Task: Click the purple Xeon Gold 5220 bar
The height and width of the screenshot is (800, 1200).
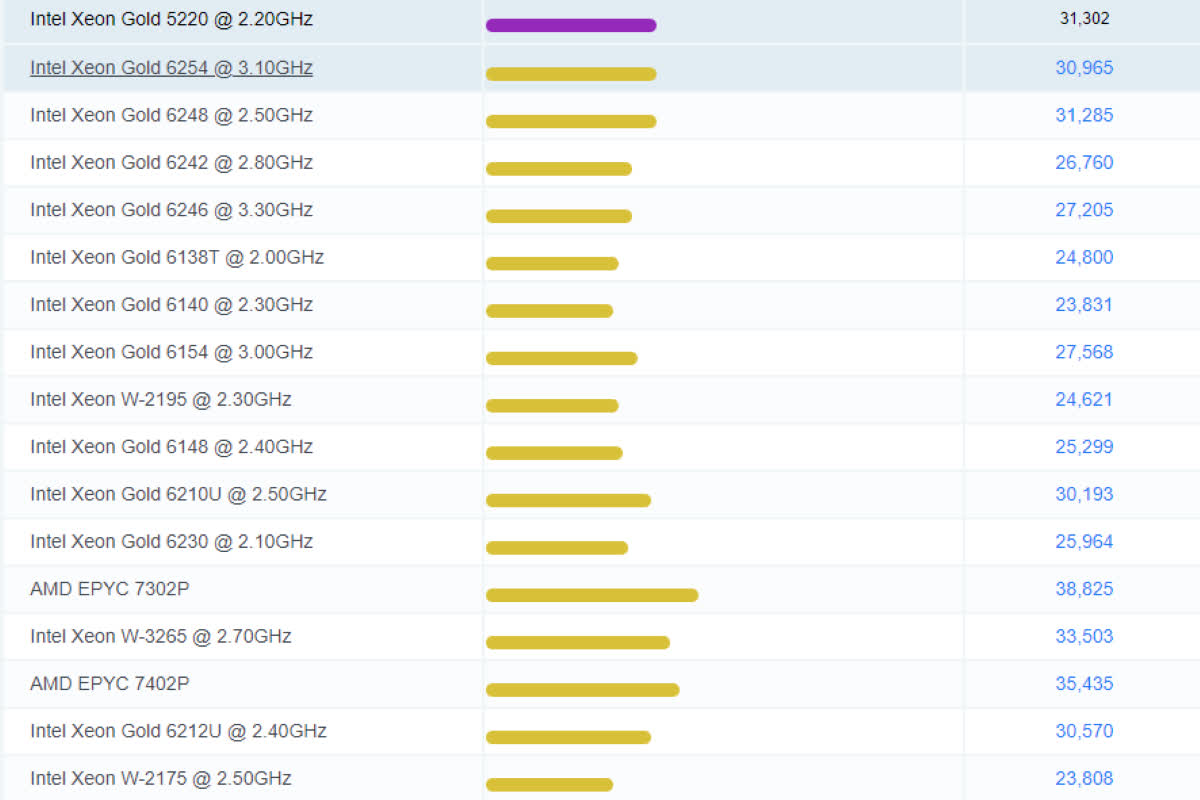Action: [571, 25]
